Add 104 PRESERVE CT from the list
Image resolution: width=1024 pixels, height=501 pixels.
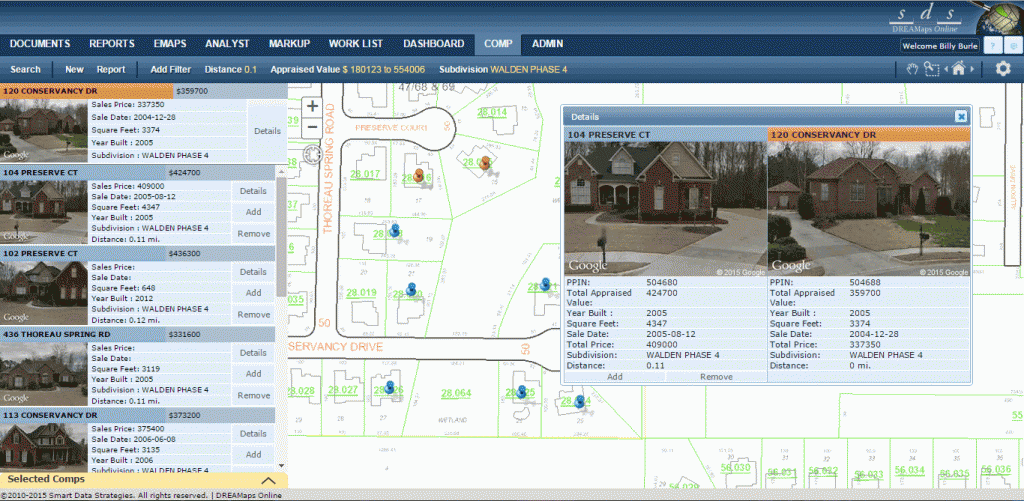coord(253,212)
